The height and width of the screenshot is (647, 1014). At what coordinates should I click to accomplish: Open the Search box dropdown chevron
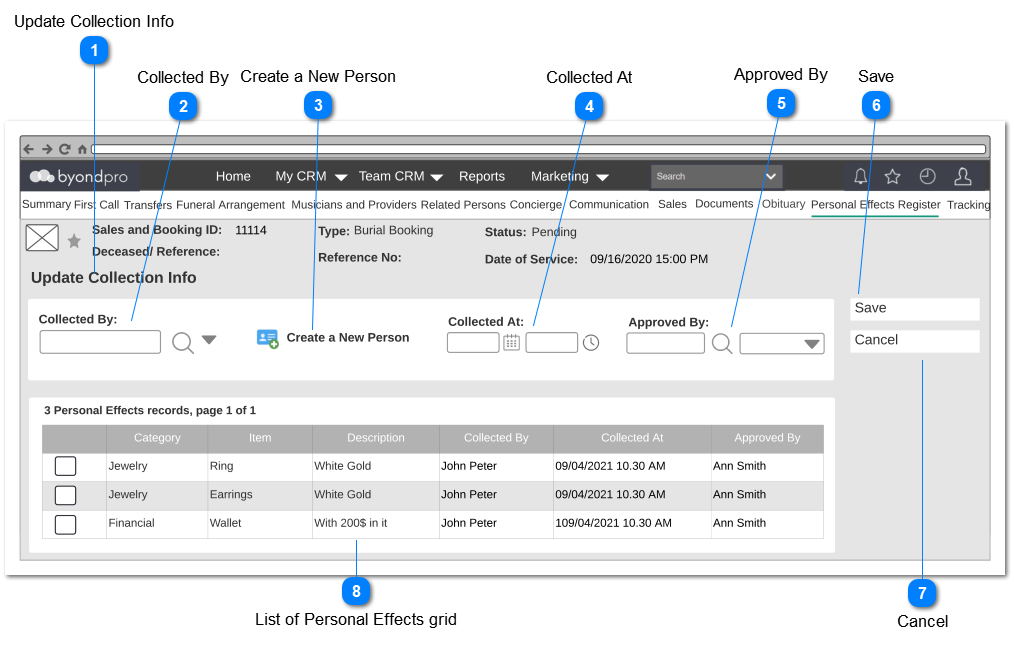(x=771, y=176)
